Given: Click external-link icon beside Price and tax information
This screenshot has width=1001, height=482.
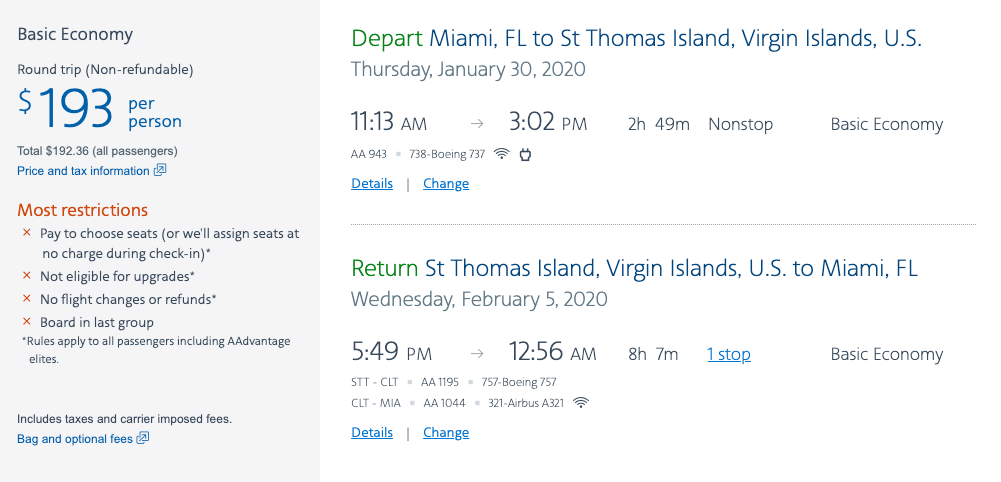Looking at the screenshot, I should click(160, 171).
